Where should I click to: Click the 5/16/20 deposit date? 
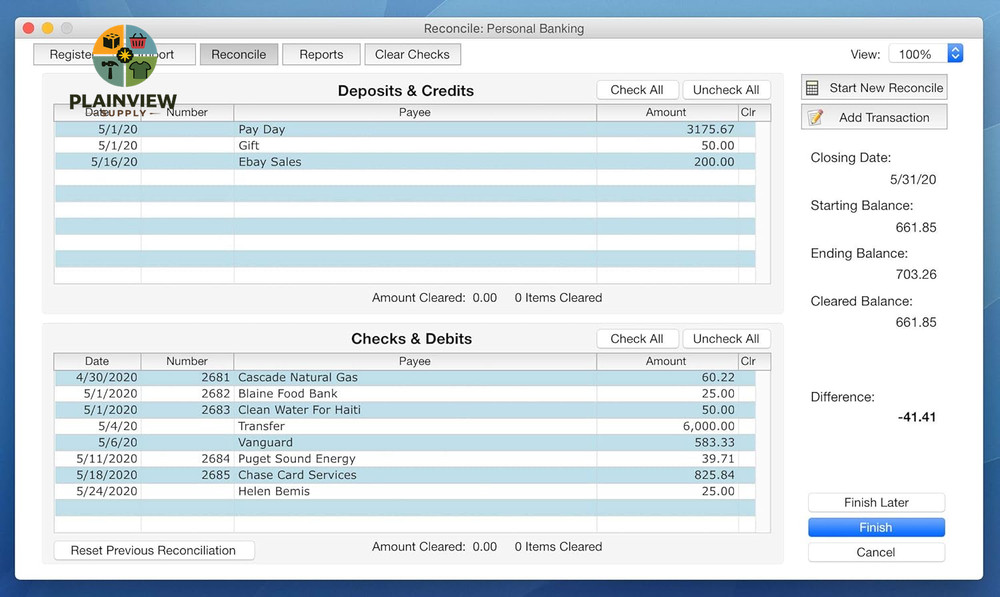click(114, 162)
